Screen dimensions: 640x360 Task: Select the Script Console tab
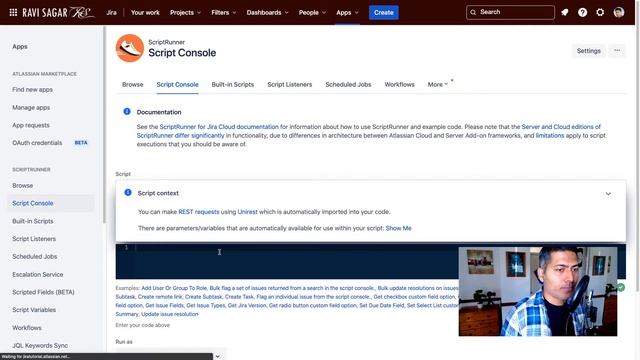[178, 84]
